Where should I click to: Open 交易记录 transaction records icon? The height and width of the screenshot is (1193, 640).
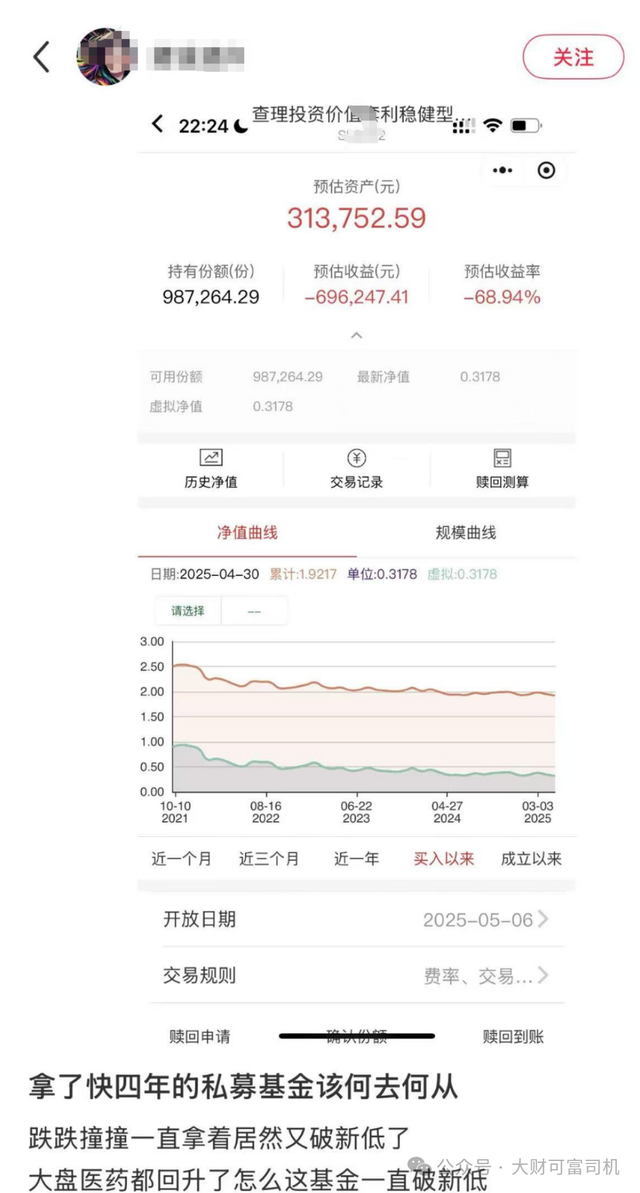pos(356,458)
